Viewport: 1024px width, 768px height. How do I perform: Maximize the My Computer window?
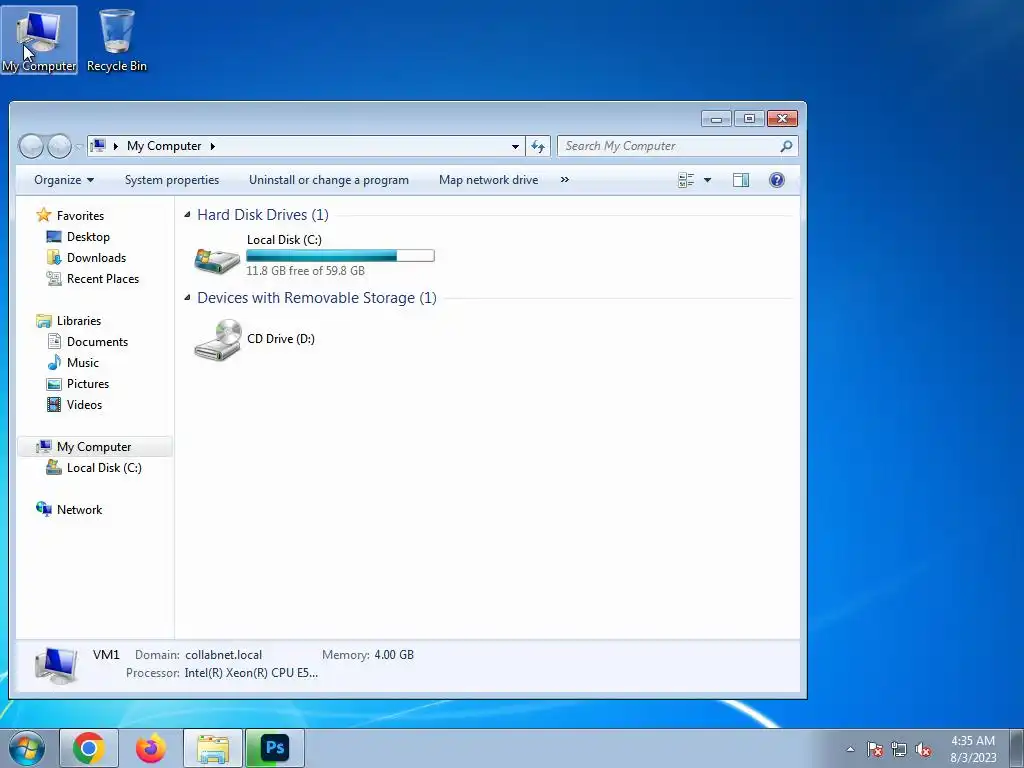[749, 118]
